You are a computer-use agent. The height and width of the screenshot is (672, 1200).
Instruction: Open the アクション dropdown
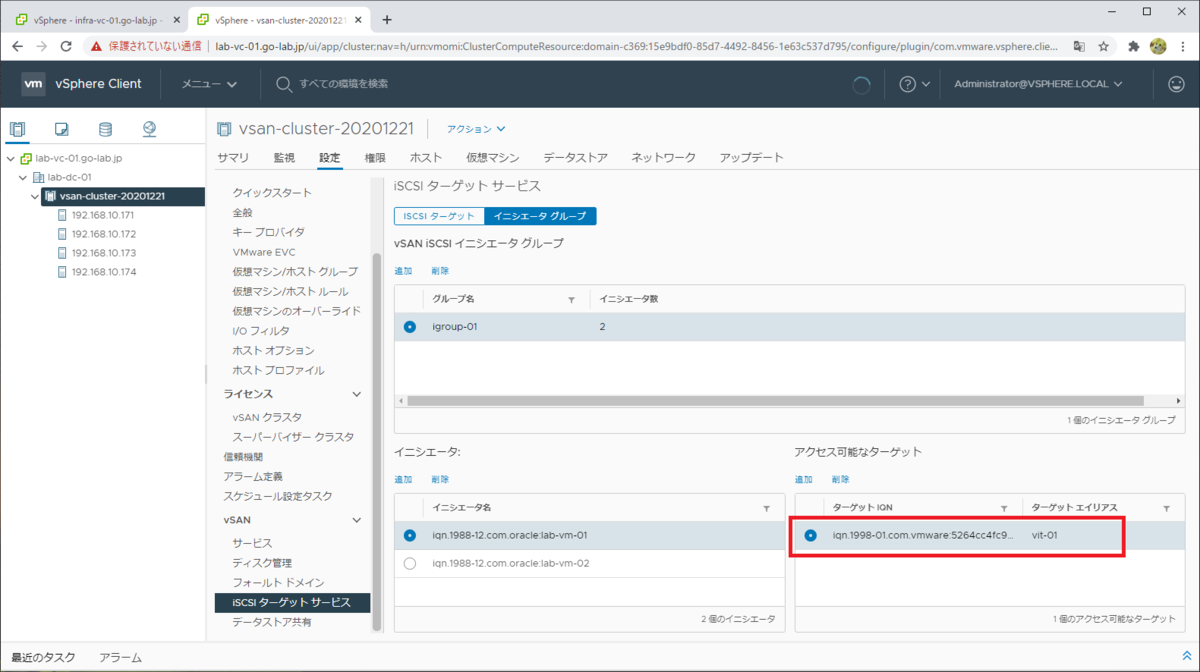click(x=476, y=129)
